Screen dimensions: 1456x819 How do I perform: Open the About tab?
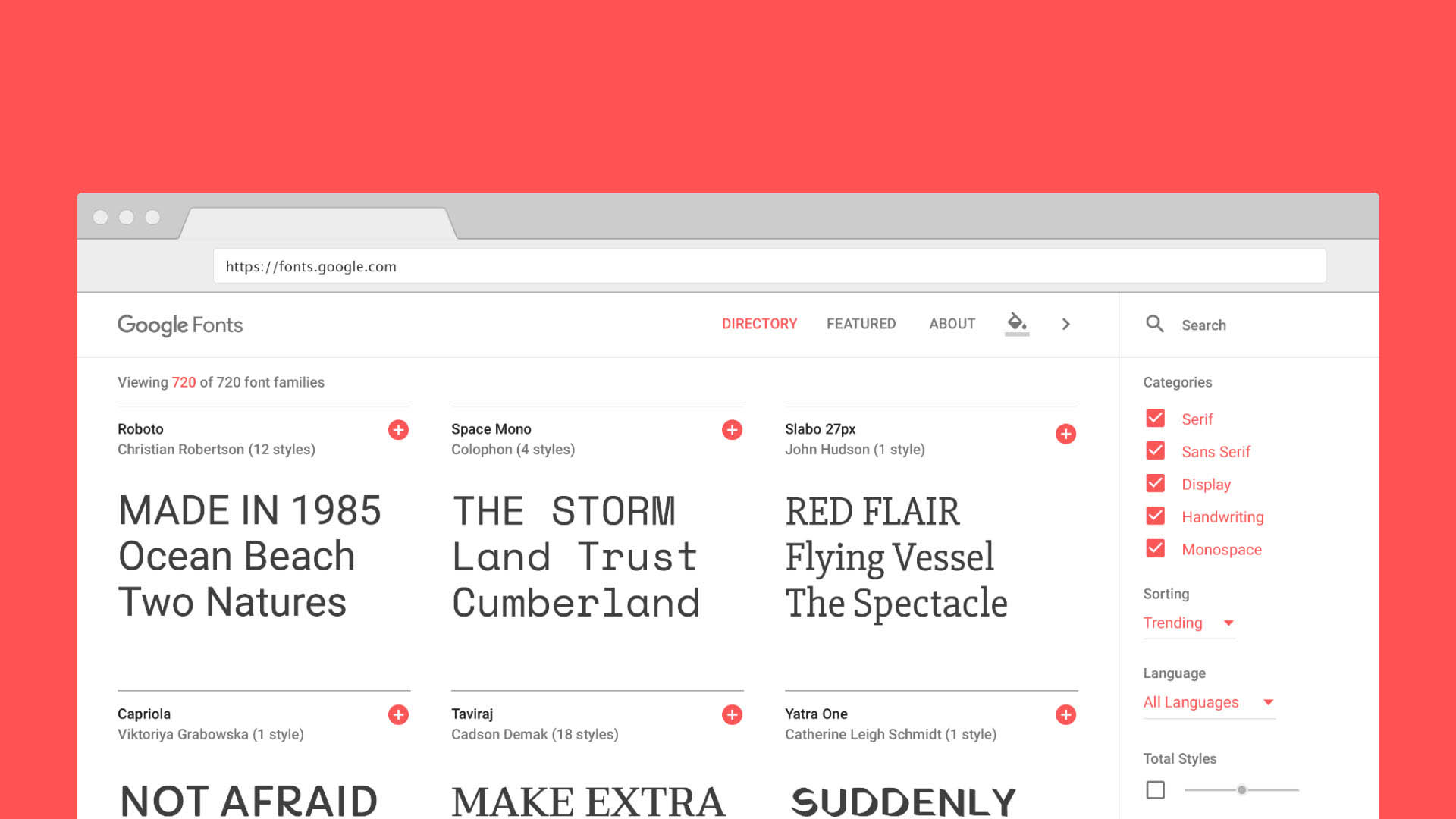point(952,324)
